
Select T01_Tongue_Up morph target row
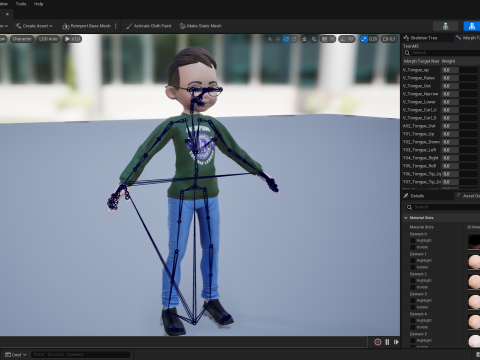[x=441, y=134]
